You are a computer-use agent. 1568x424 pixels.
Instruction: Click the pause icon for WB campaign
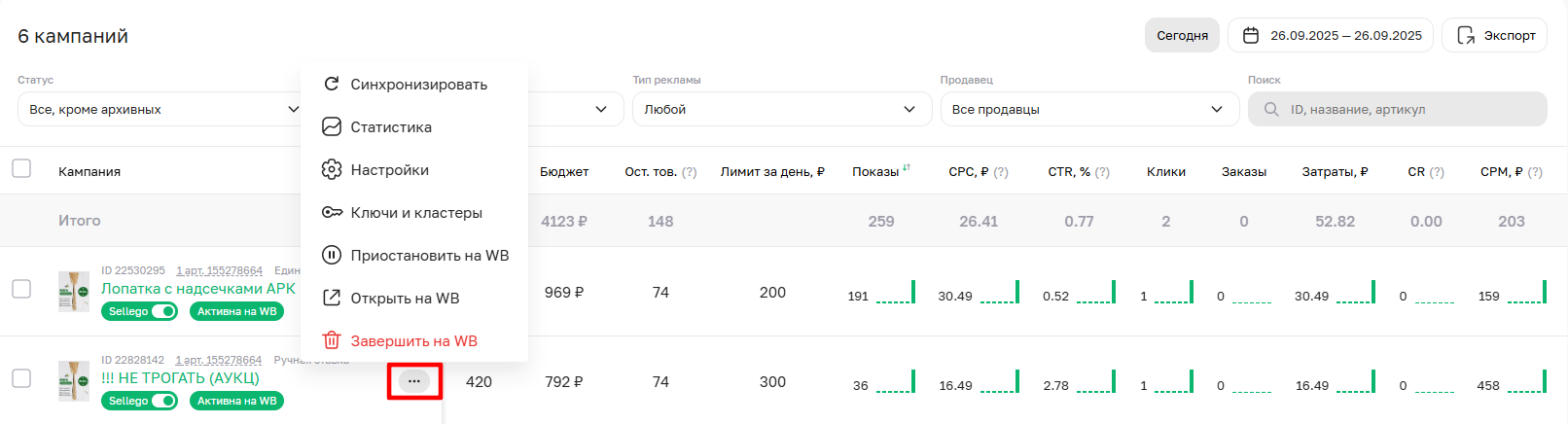(x=332, y=256)
